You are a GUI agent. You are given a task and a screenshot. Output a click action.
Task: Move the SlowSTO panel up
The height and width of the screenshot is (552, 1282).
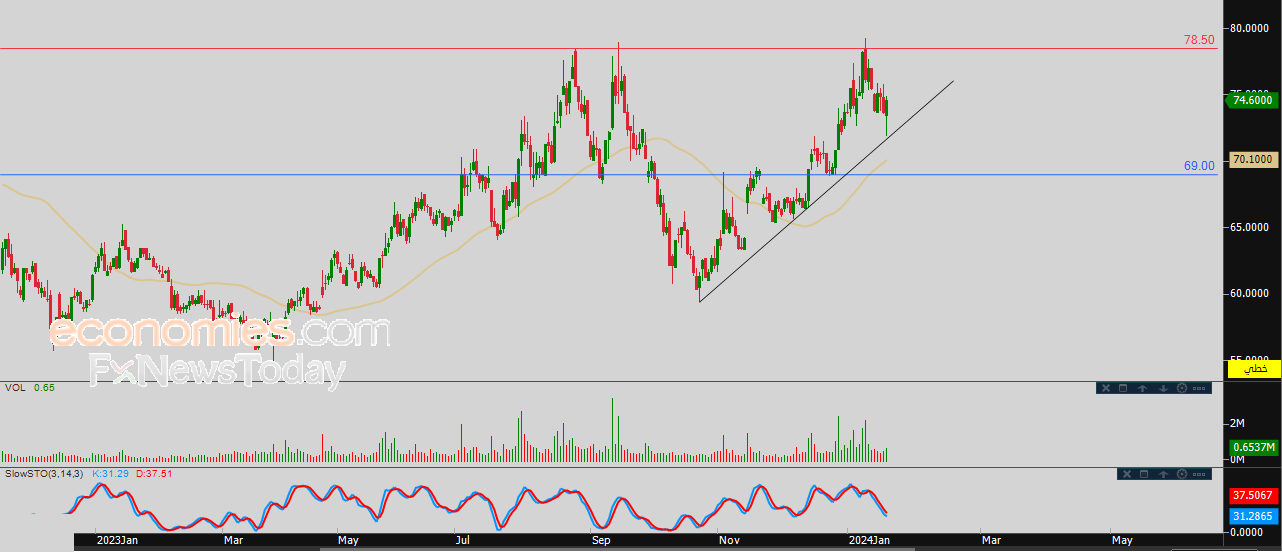pos(1163,474)
